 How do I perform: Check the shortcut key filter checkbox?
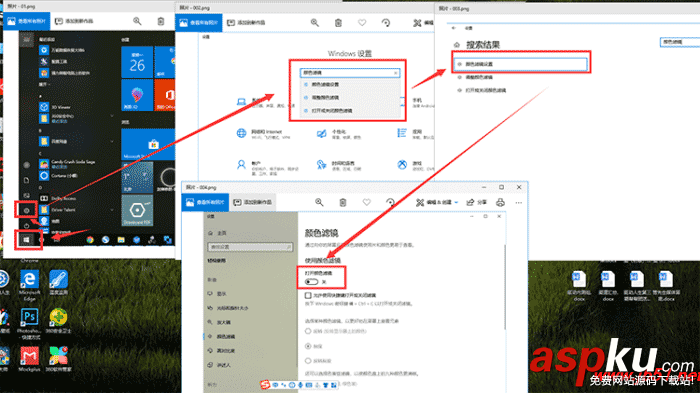(x=308, y=295)
